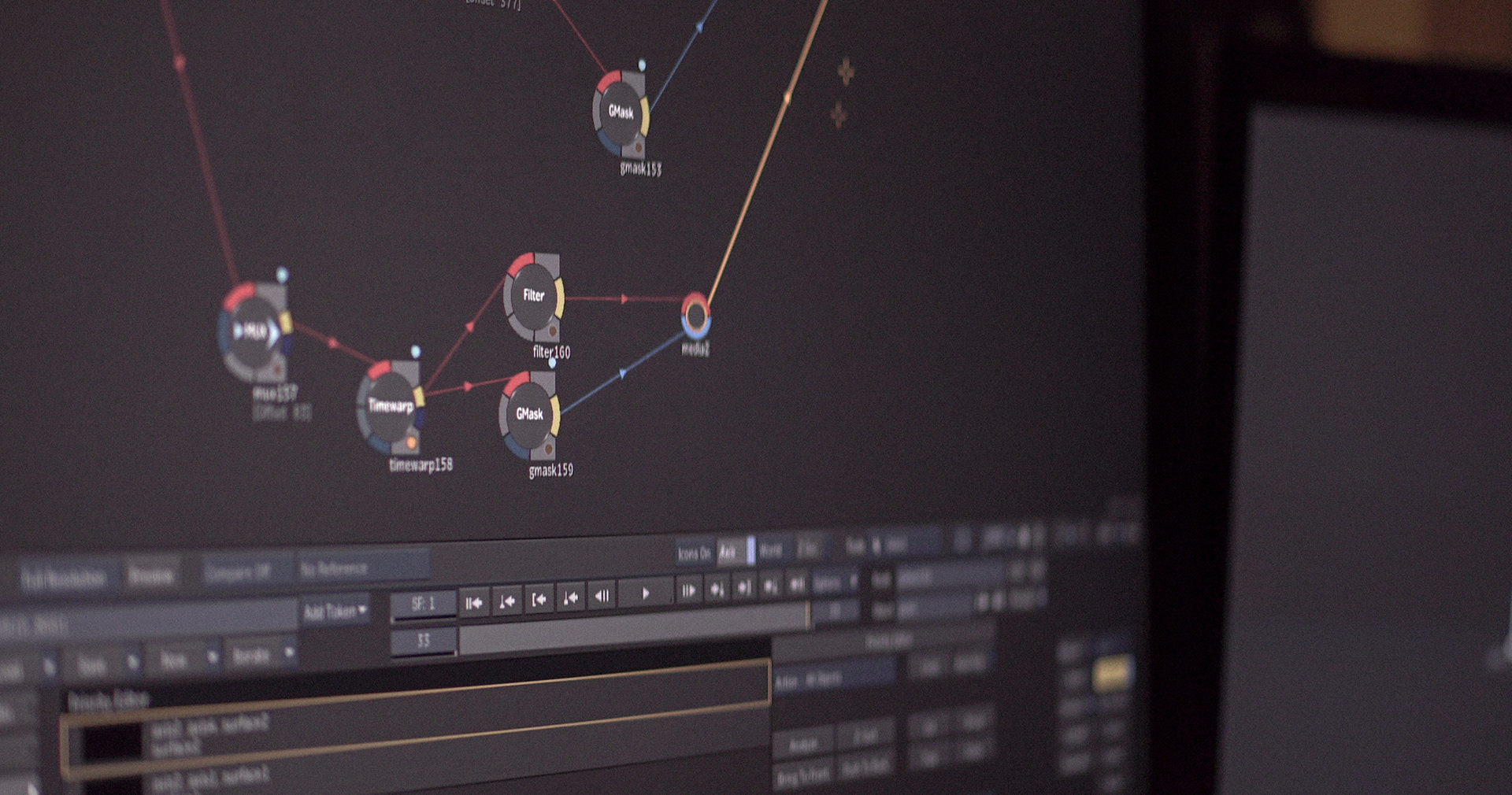The image size is (1512, 795).
Task: Click the Priority Editor label
Action: coord(108,700)
